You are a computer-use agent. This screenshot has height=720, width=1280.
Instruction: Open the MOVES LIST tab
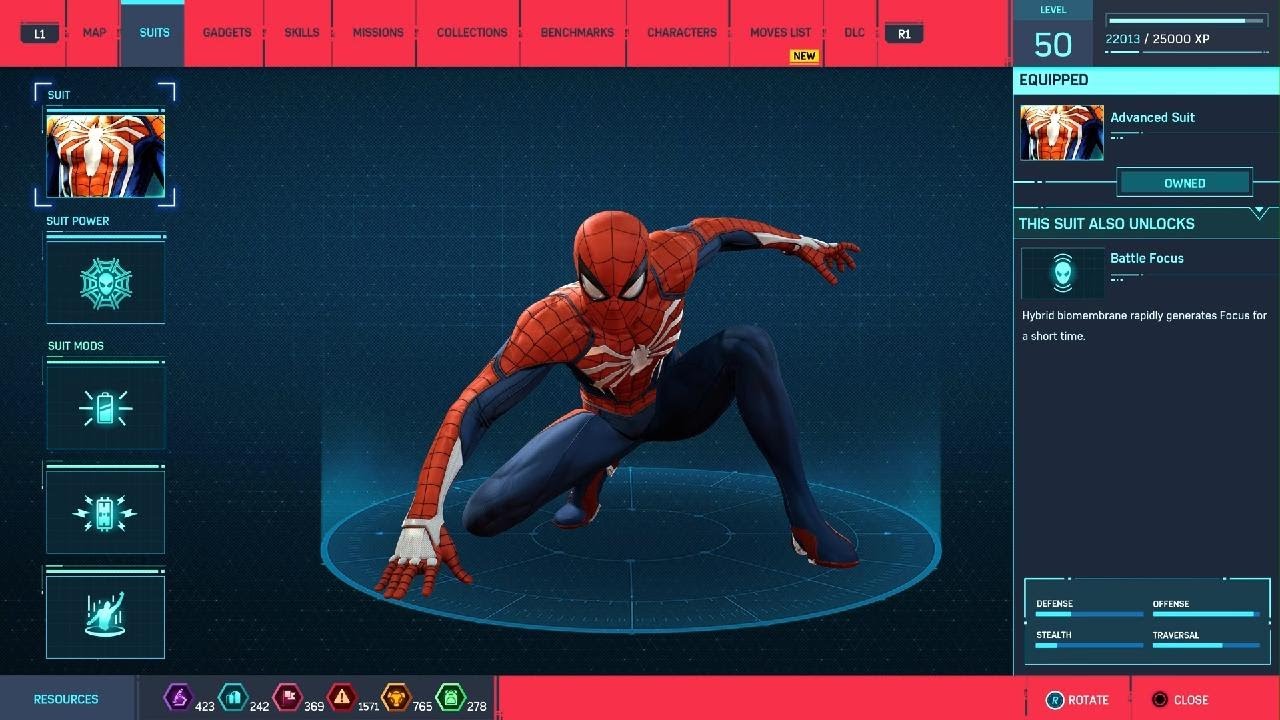(781, 33)
